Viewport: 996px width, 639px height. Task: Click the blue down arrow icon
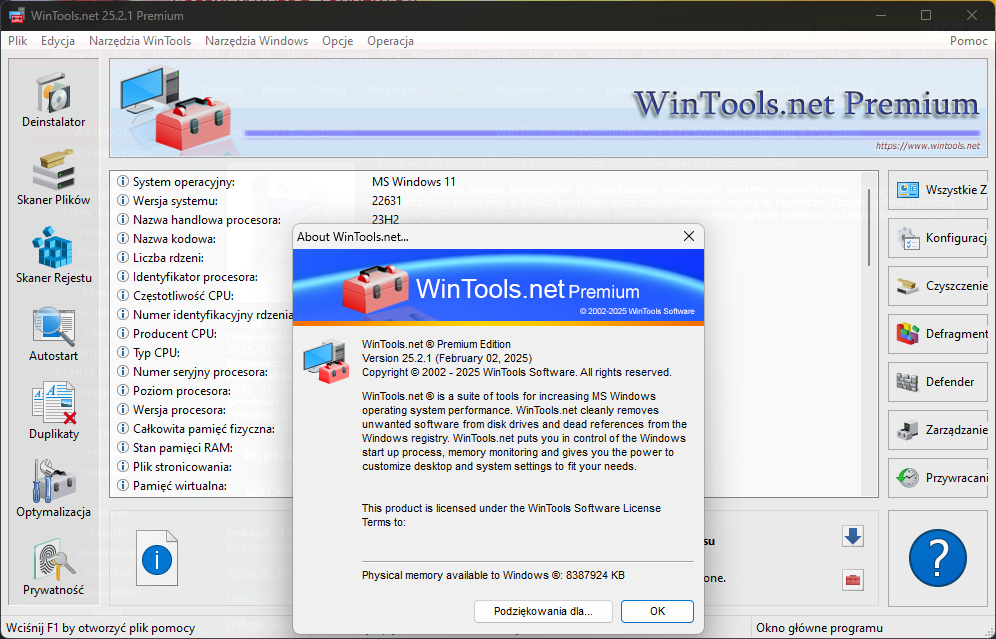click(852, 536)
